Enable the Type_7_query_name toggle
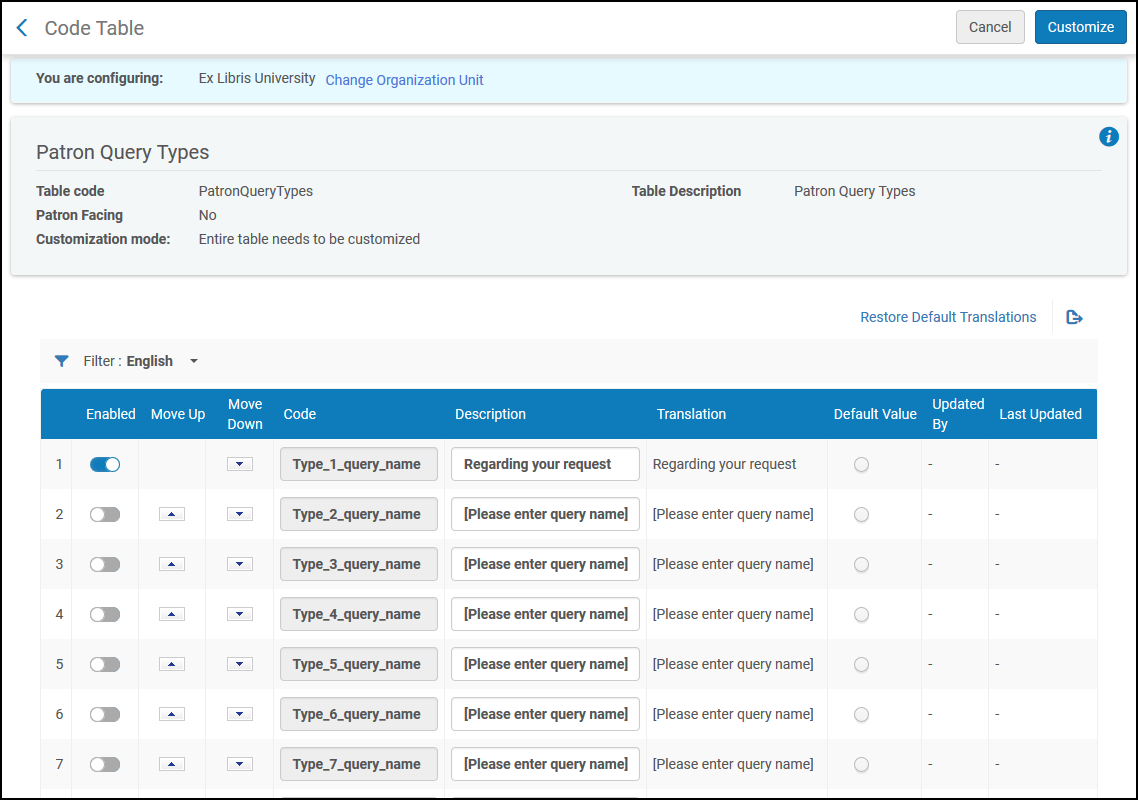The image size is (1138, 800). click(105, 764)
